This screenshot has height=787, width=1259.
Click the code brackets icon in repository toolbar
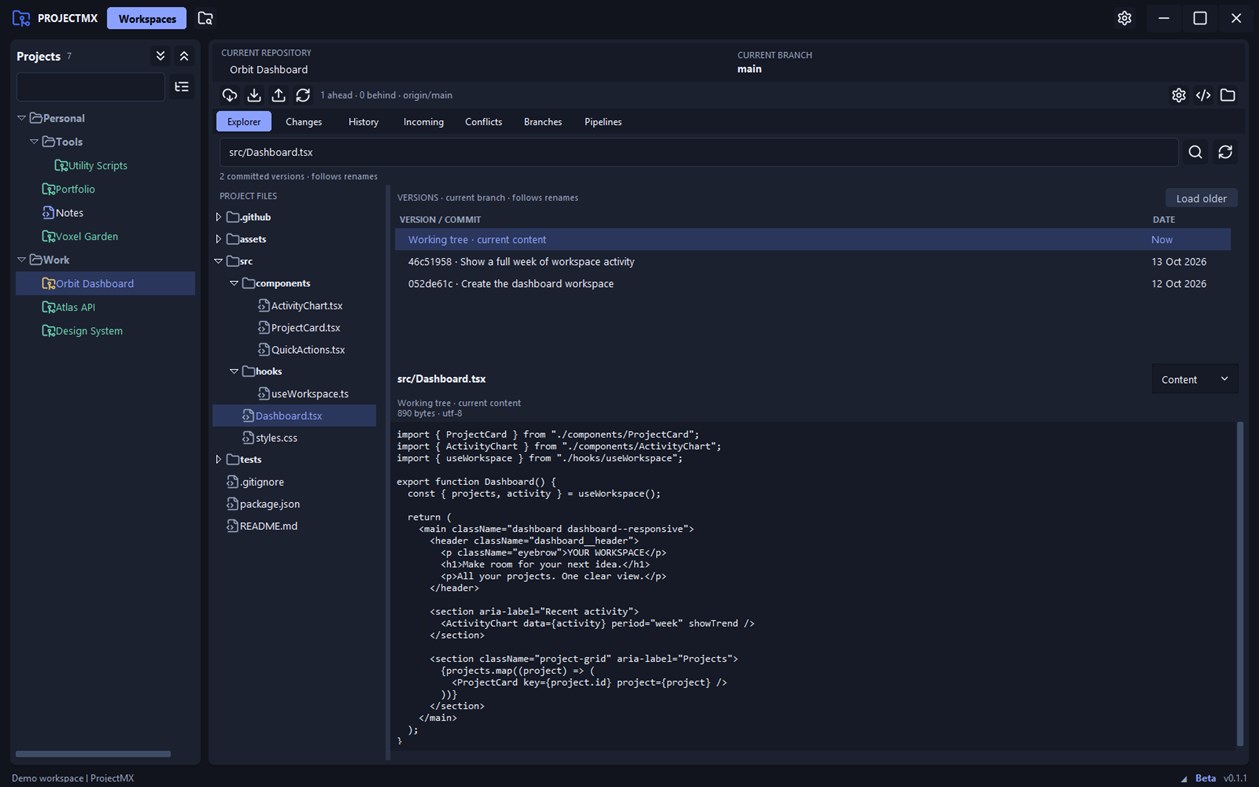pos(1203,95)
